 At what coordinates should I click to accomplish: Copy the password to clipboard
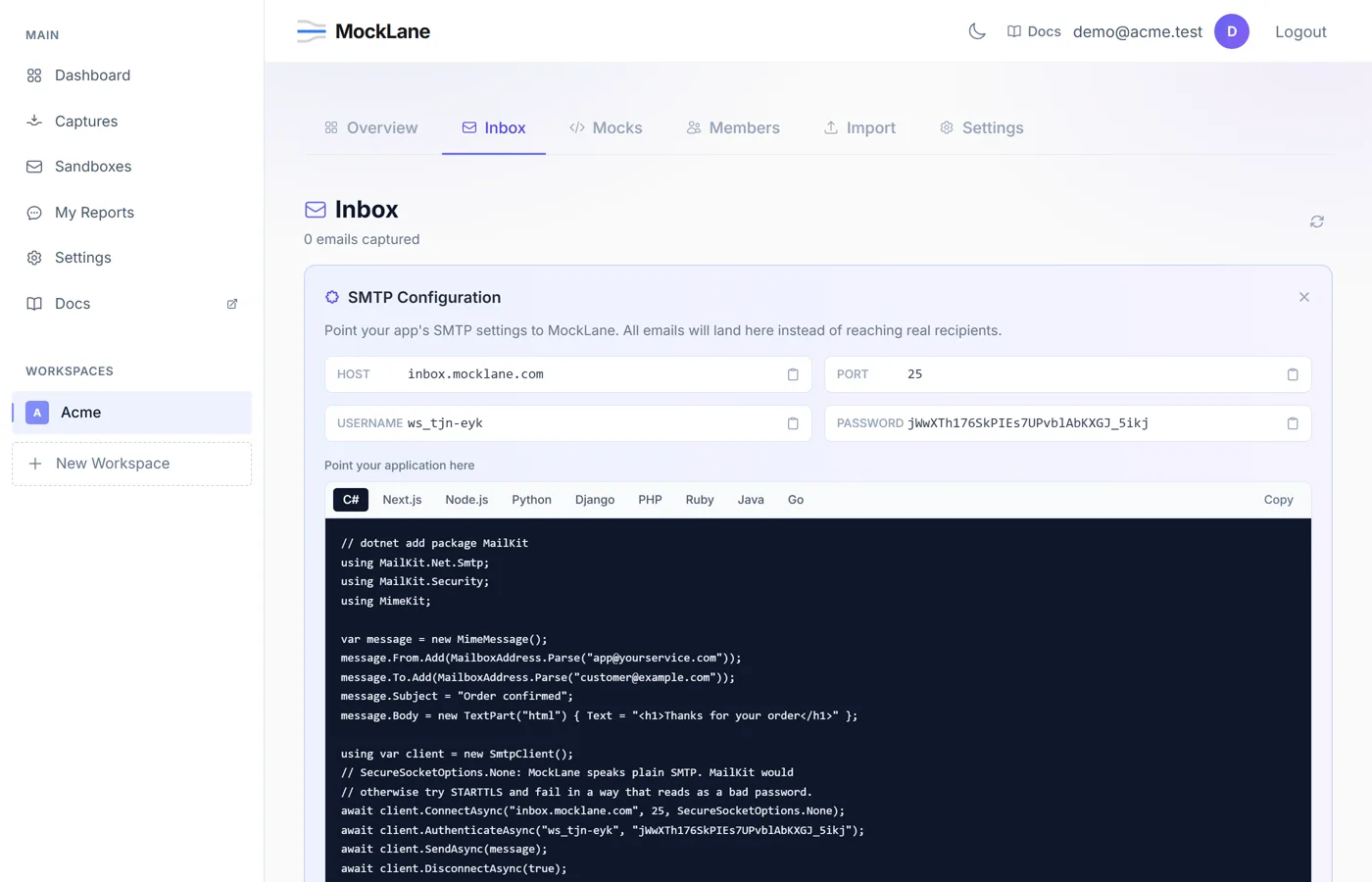1293,423
